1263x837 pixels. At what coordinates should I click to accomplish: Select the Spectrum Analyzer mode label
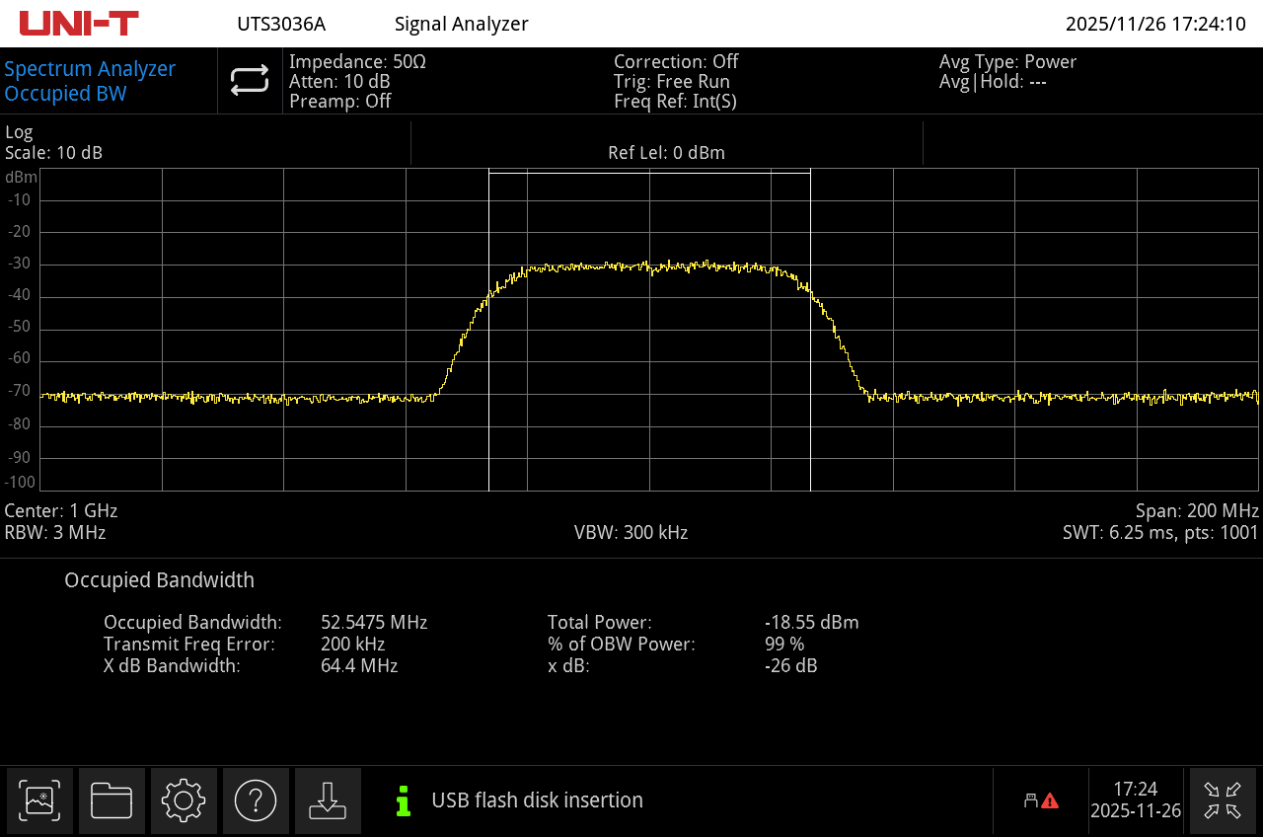[x=90, y=68]
